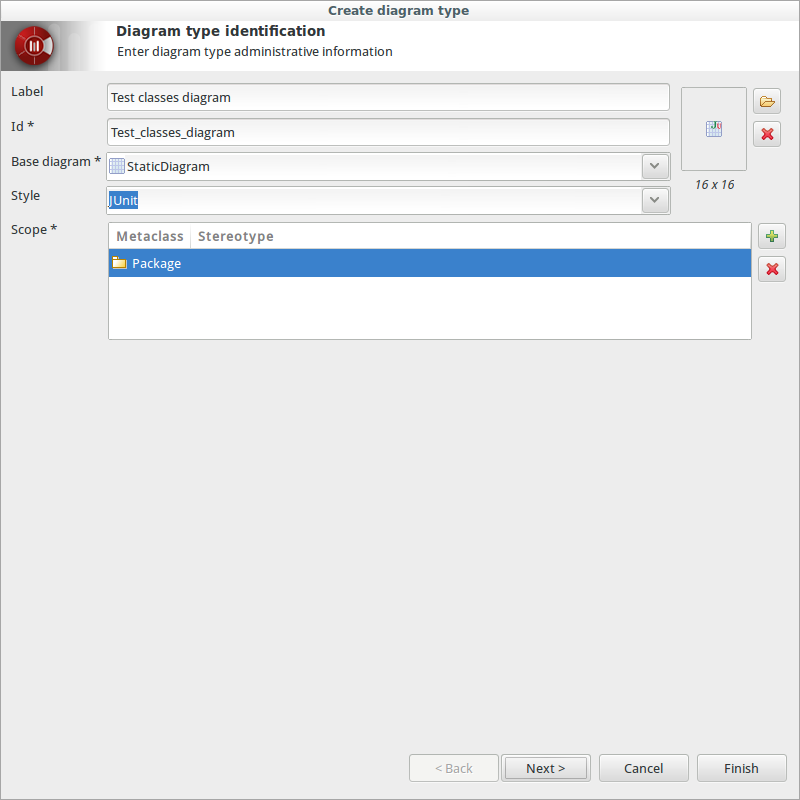The height and width of the screenshot is (800, 800).
Task: Click the Metaclass column header
Action: pos(150,236)
